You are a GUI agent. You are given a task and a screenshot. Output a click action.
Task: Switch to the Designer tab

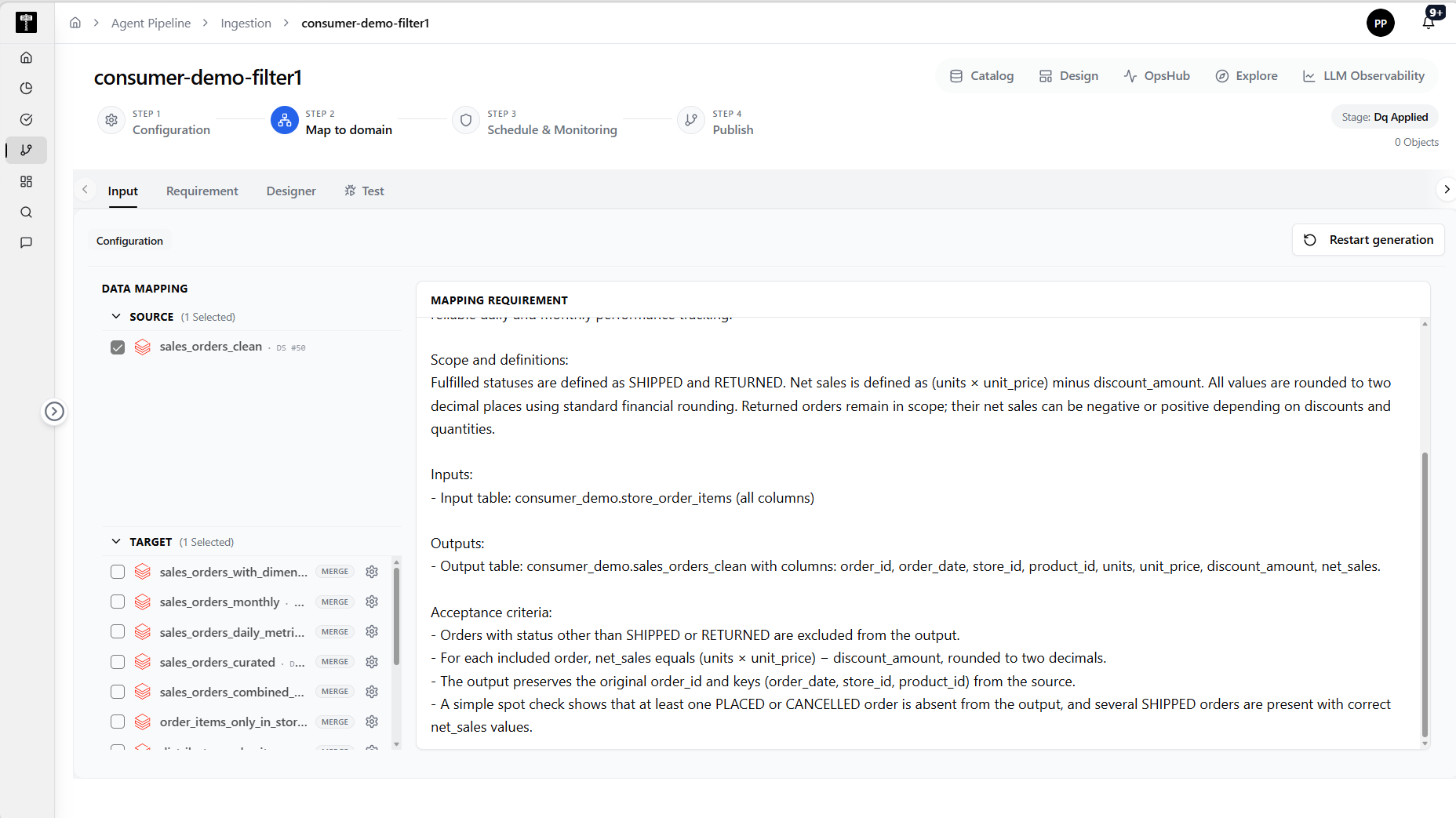pos(291,191)
